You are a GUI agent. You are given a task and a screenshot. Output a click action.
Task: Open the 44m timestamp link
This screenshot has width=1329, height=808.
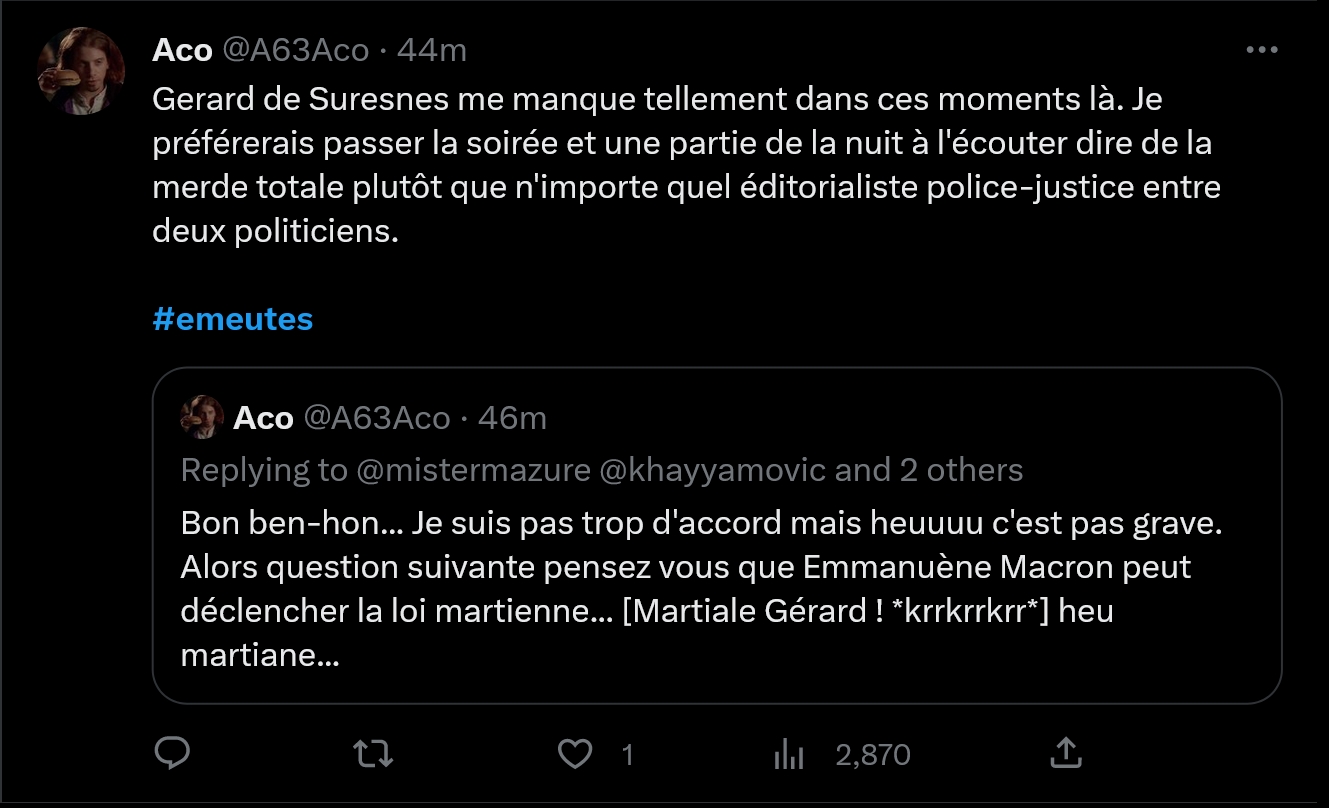432,50
